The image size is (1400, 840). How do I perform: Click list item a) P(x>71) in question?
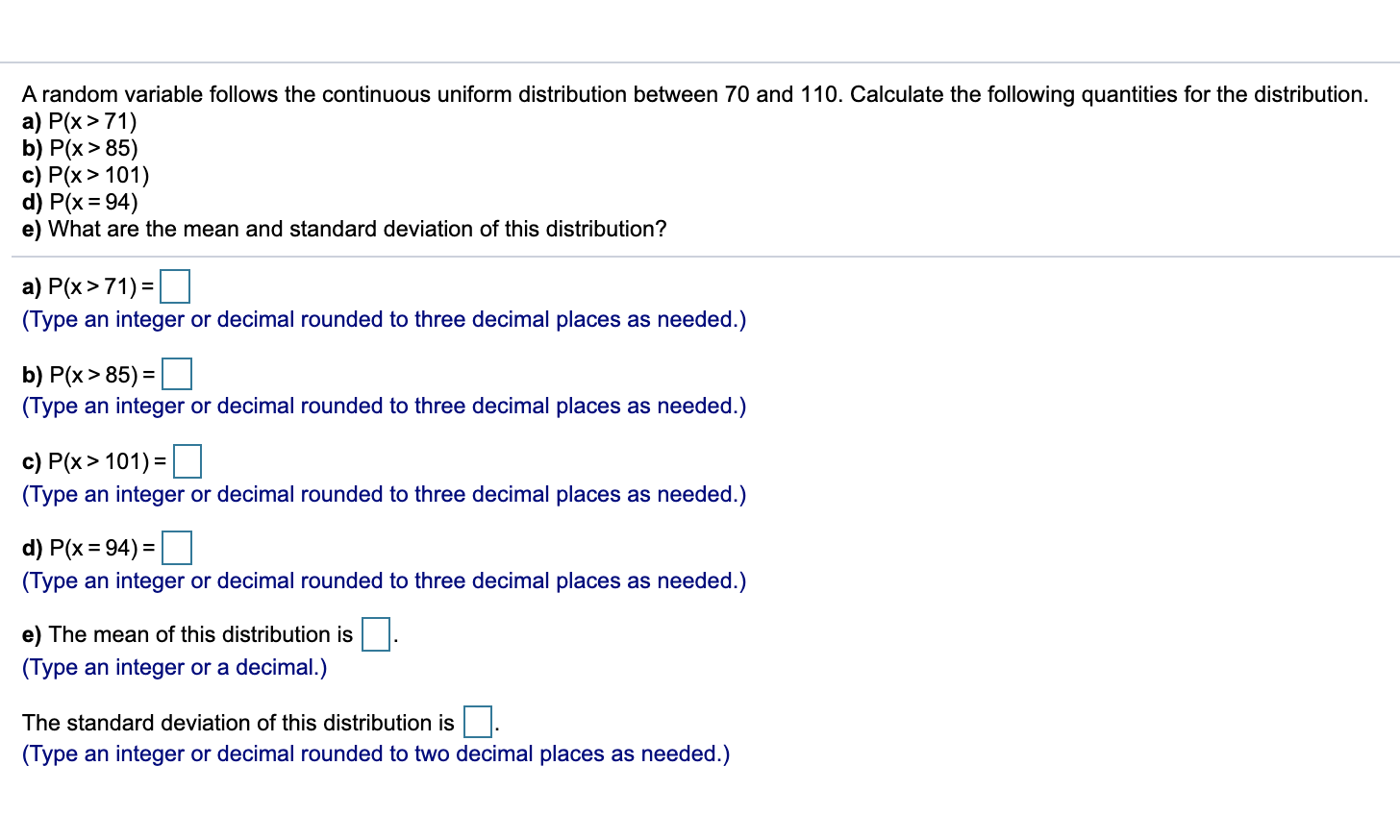tap(80, 121)
